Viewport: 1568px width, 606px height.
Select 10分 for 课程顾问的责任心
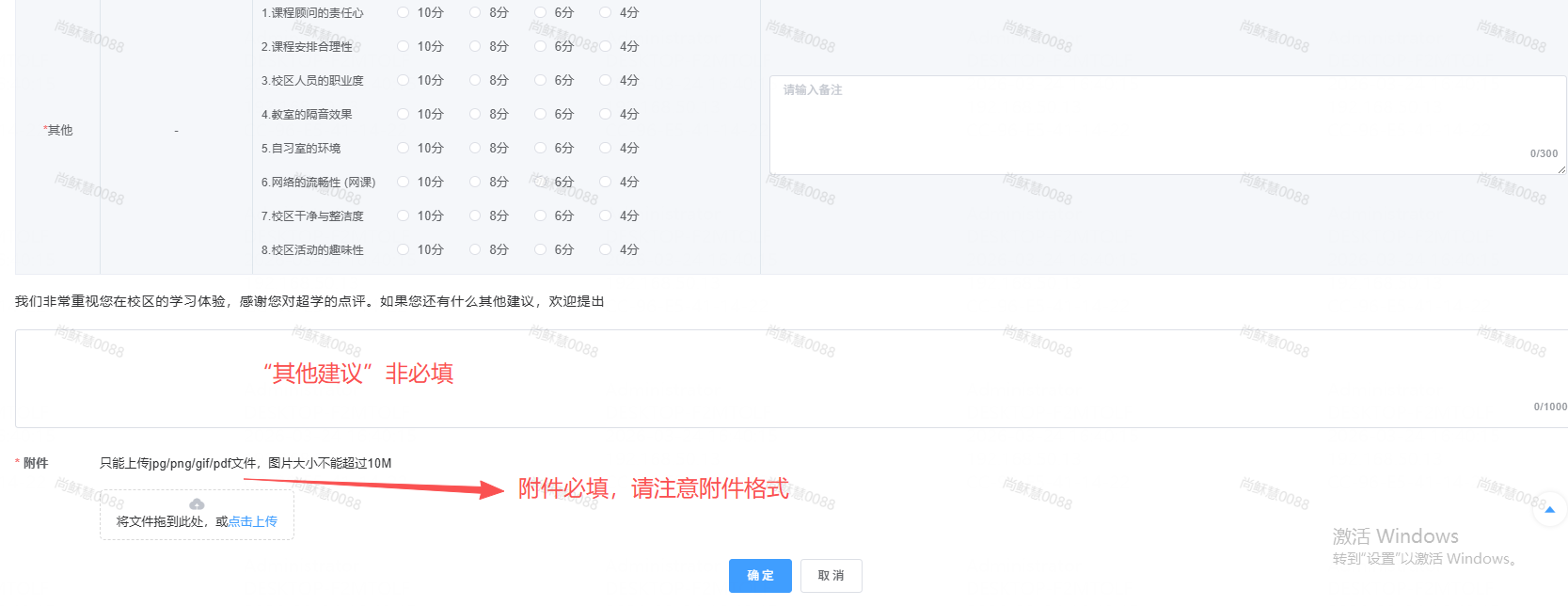(x=404, y=13)
